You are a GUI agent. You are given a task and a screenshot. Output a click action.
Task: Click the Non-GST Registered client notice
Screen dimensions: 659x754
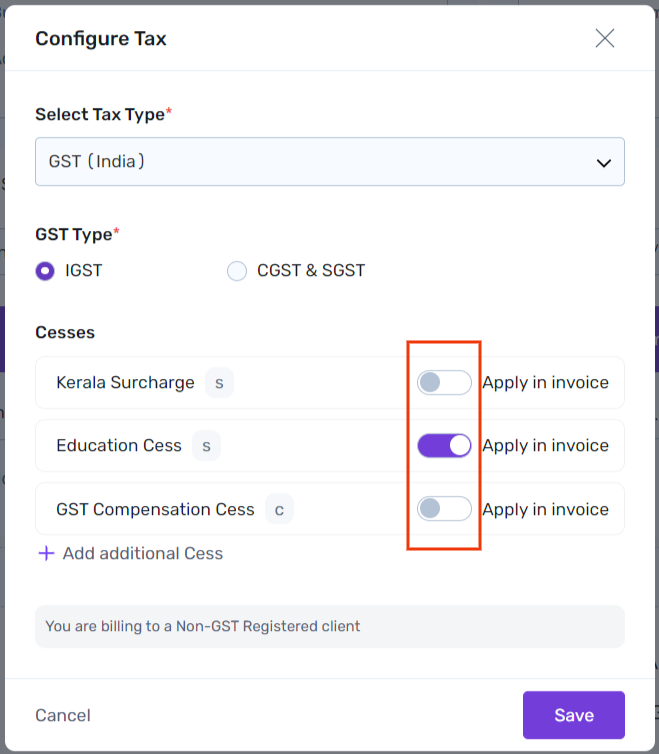[203, 627]
